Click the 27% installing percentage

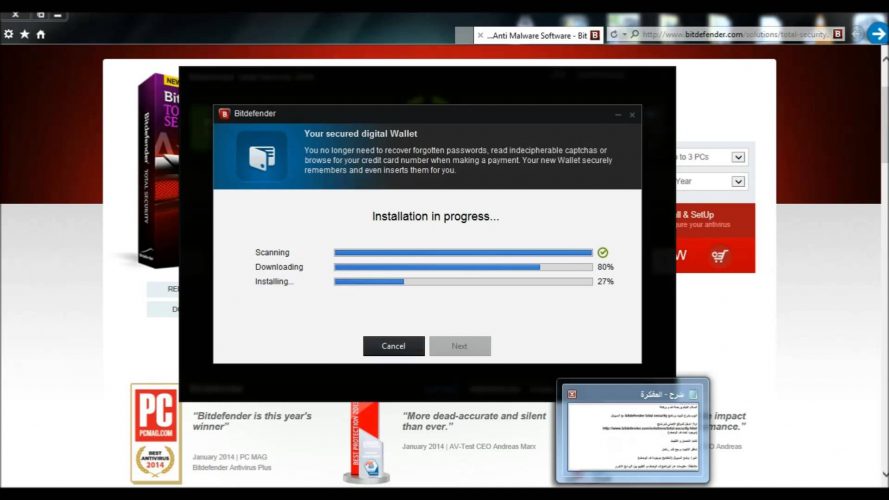[606, 281]
